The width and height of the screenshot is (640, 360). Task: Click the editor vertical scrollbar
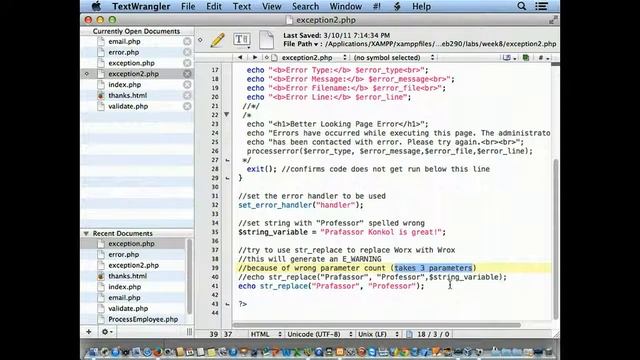point(556,239)
